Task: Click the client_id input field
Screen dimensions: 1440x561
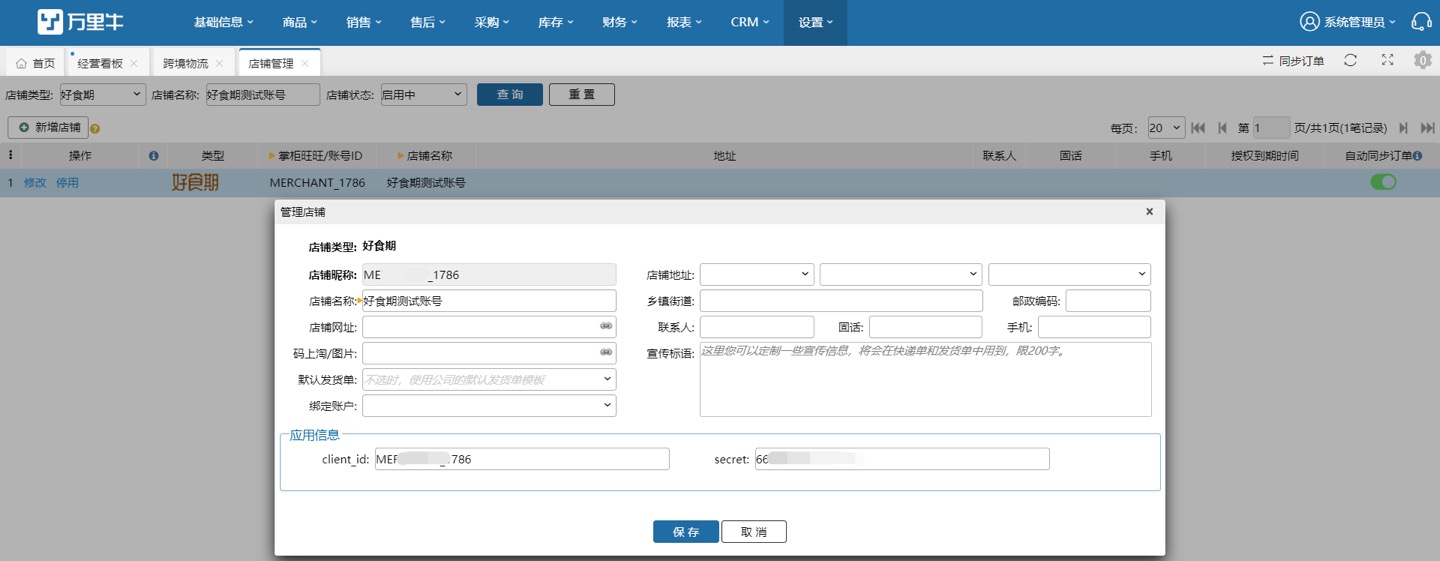Action: pyautogui.click(x=522, y=459)
